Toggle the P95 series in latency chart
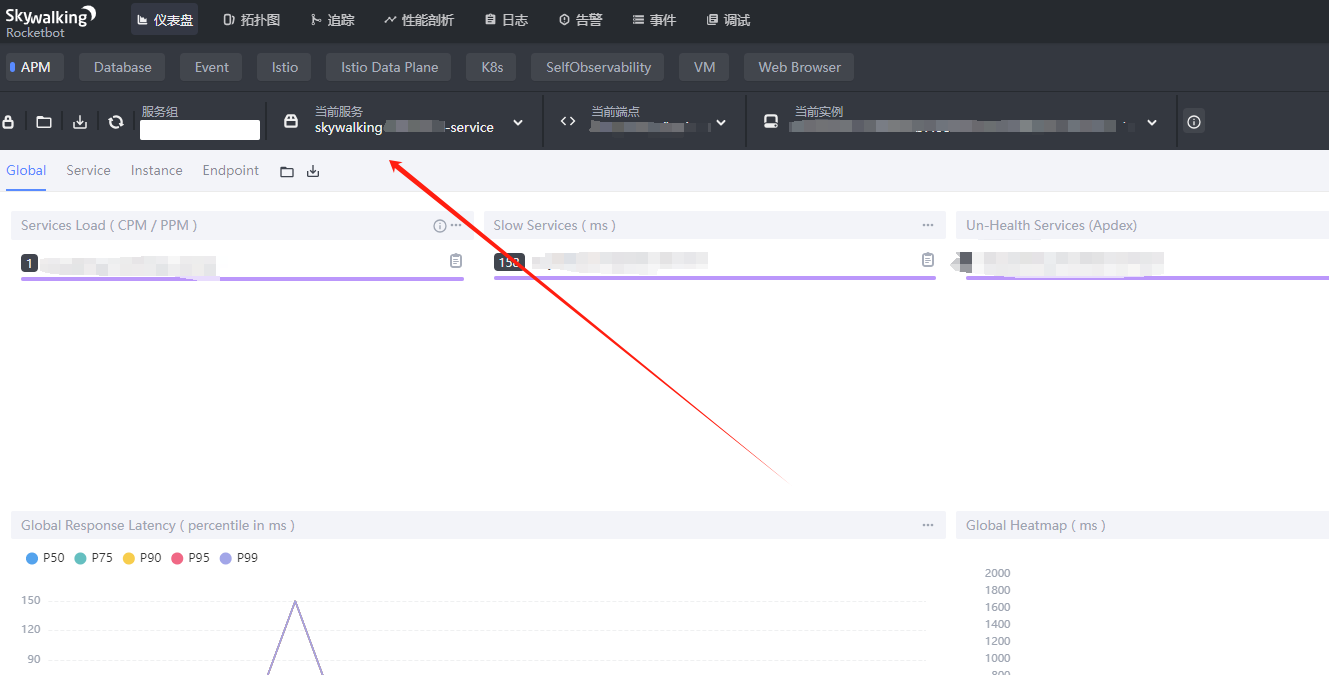Image resolution: width=1329 pixels, height=675 pixels. point(190,557)
